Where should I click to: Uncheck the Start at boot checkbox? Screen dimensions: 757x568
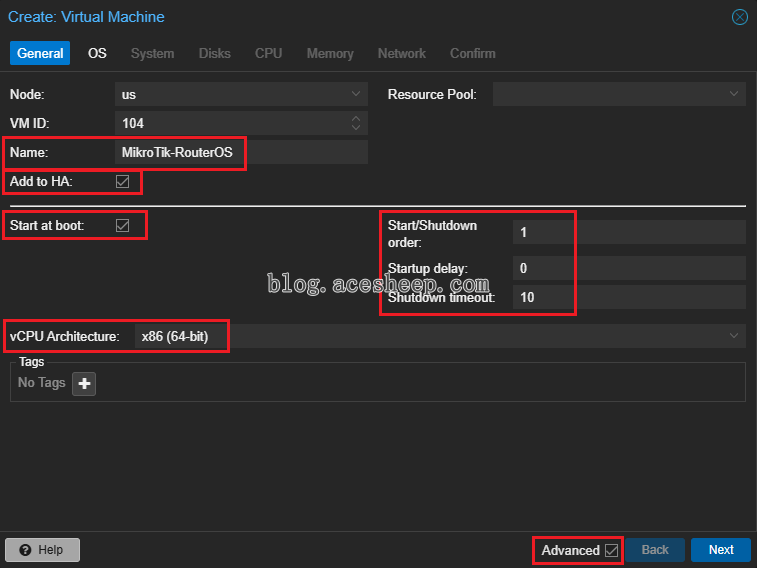123,225
